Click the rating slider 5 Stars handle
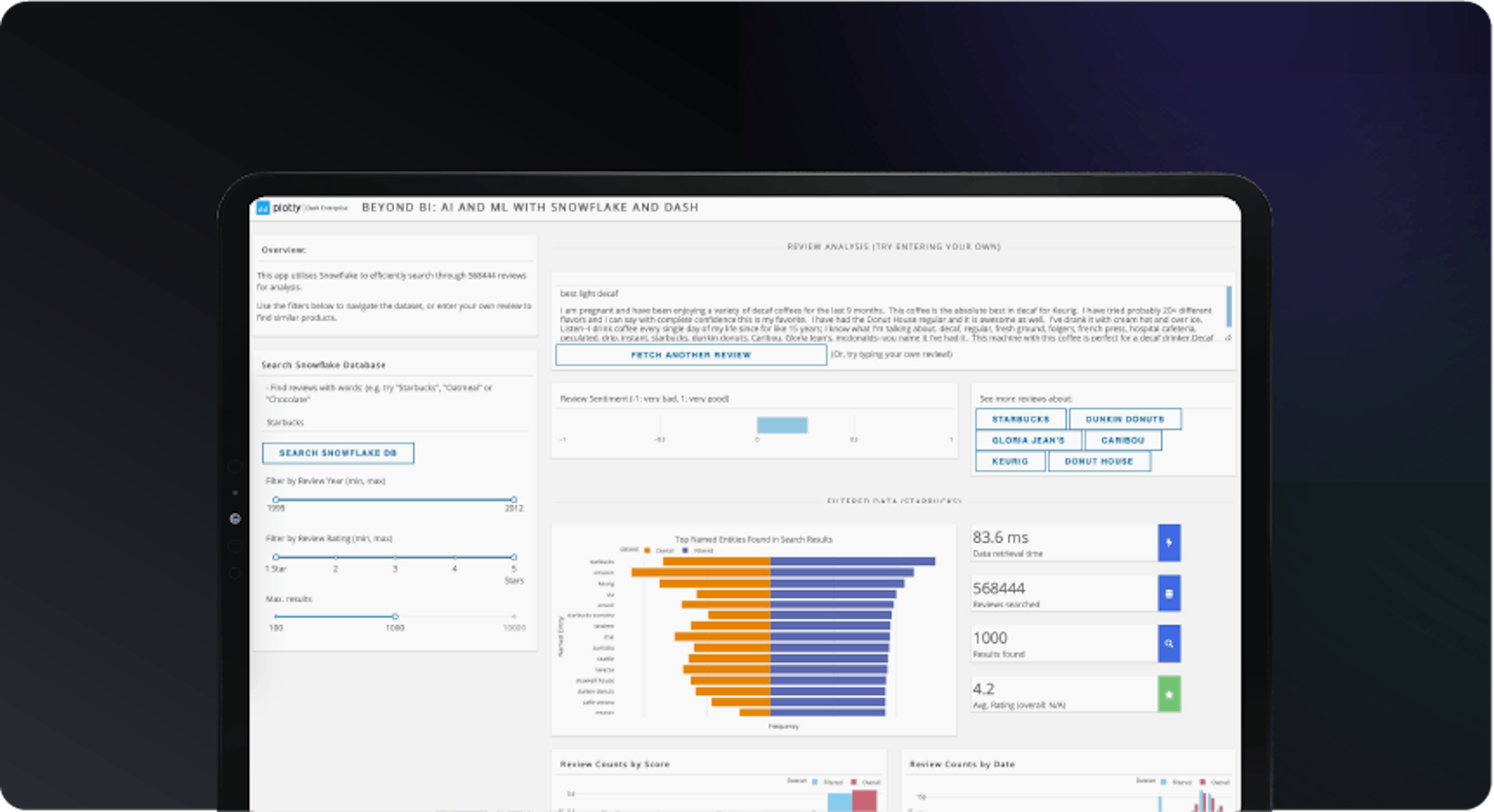 pos(514,558)
